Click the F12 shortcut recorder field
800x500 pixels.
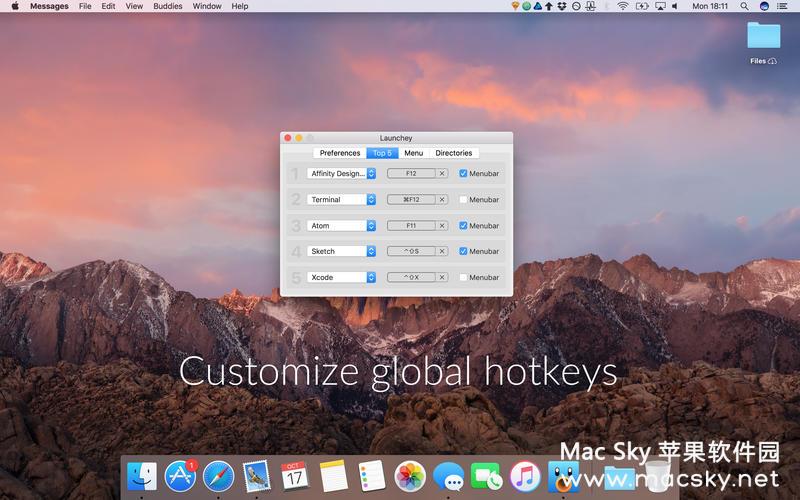[x=411, y=173]
